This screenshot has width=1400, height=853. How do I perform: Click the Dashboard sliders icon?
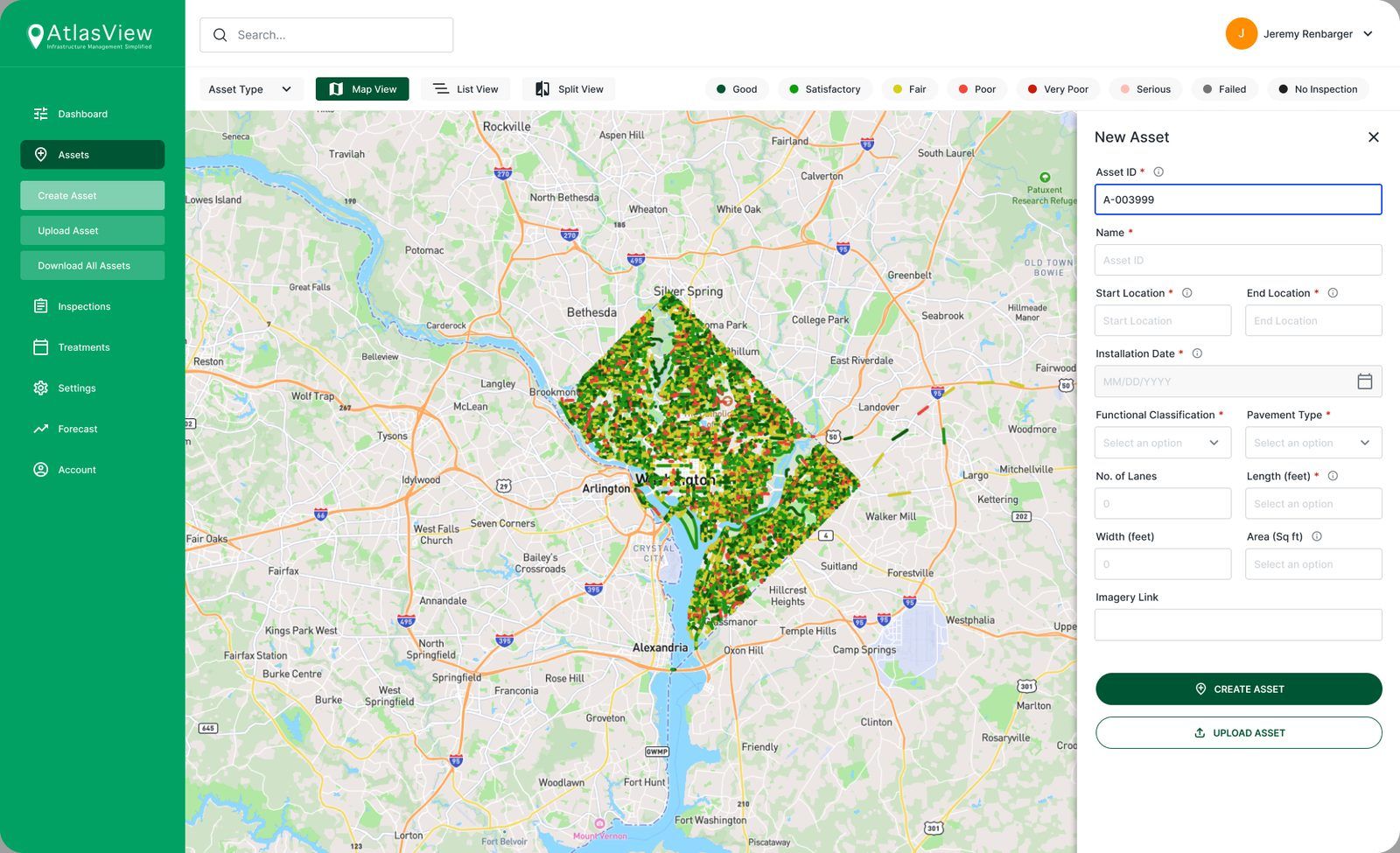(x=40, y=114)
